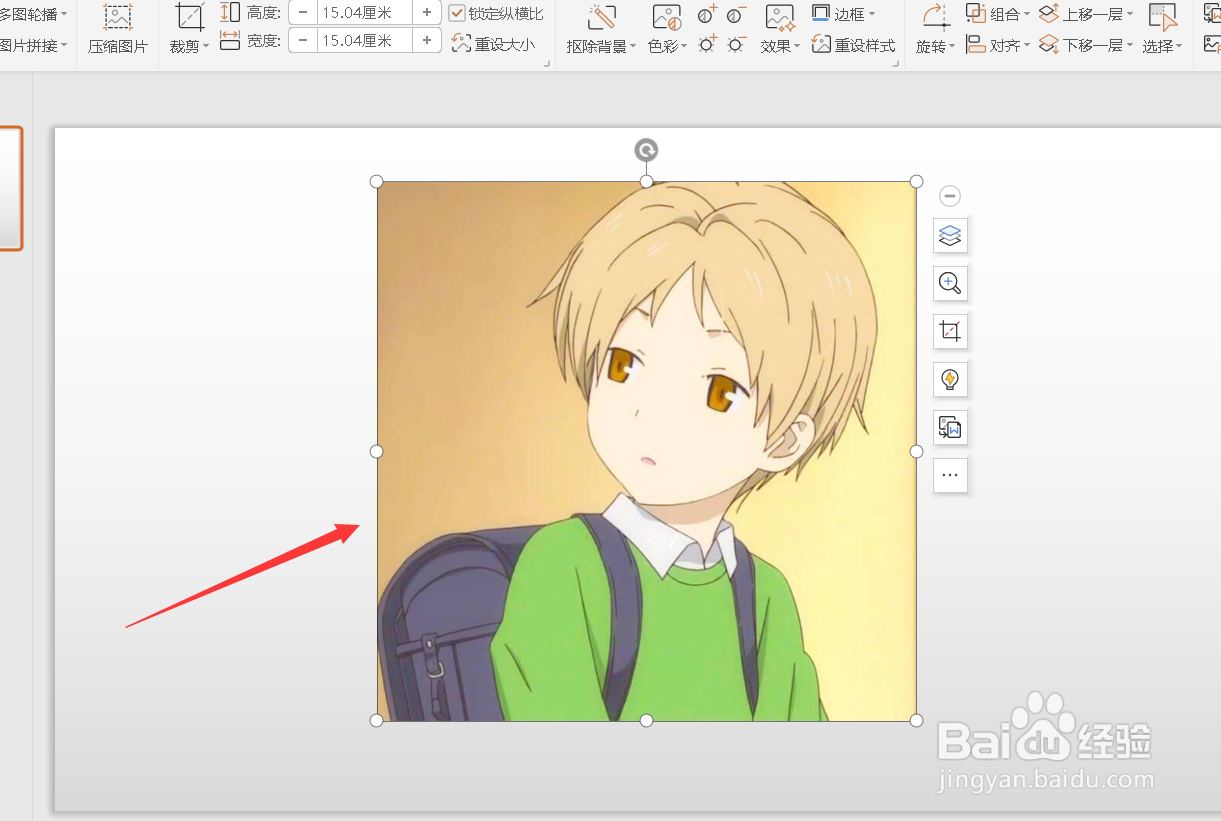Decrease brightness sun icon

[x=736, y=44]
